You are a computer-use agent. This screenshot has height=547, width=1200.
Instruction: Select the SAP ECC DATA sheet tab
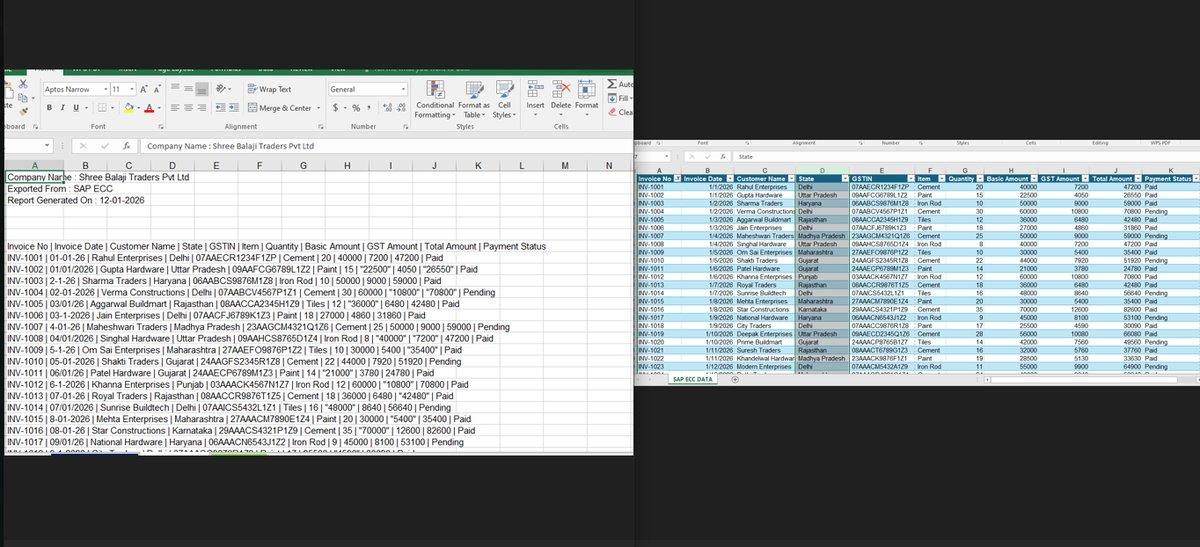(692, 380)
